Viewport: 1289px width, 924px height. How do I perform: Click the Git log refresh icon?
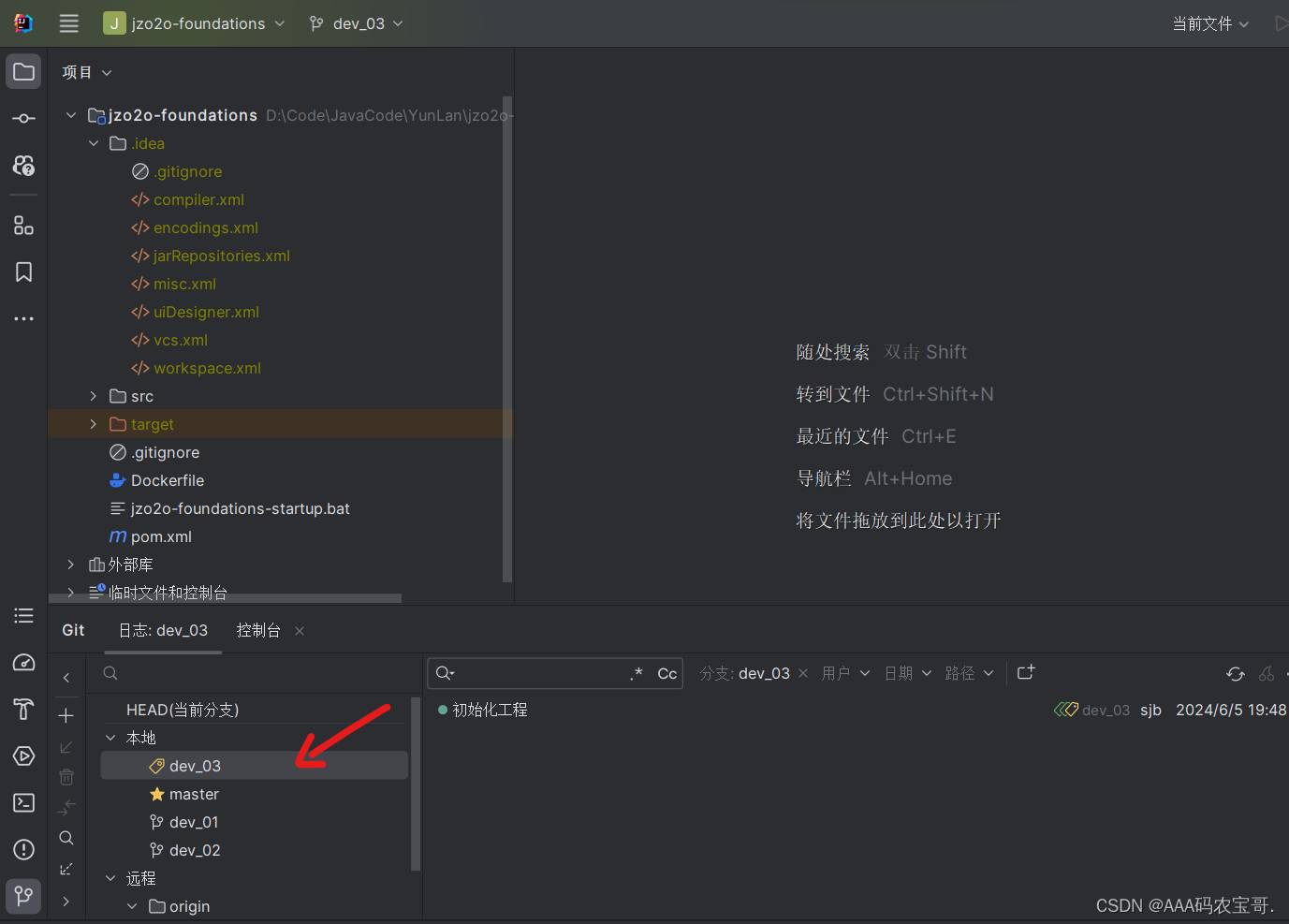(1236, 673)
